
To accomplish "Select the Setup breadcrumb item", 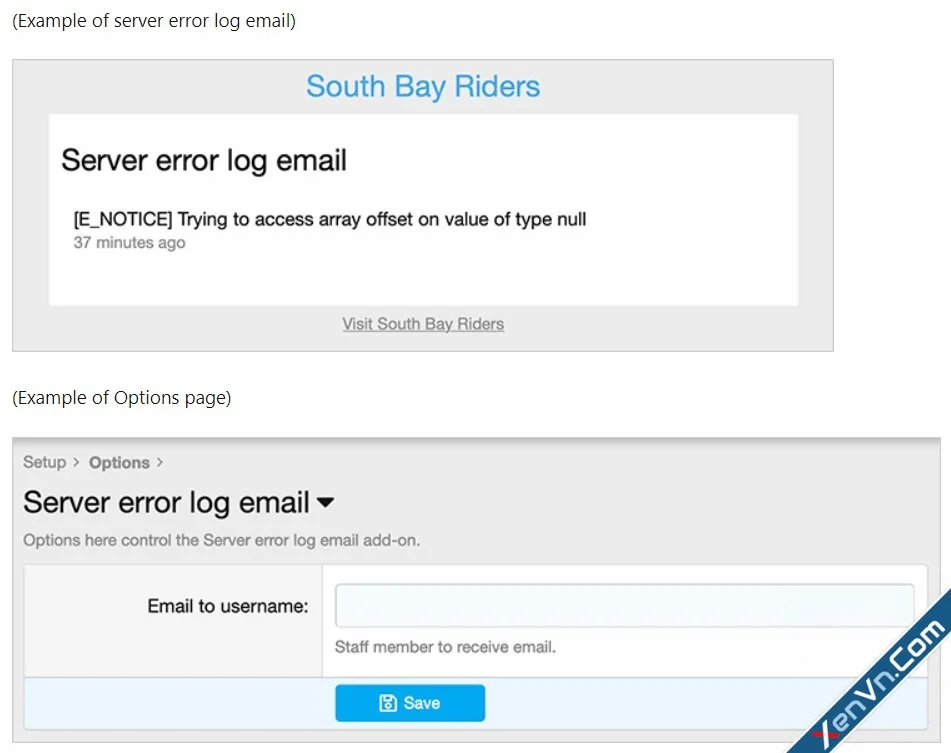I will click(x=42, y=462).
